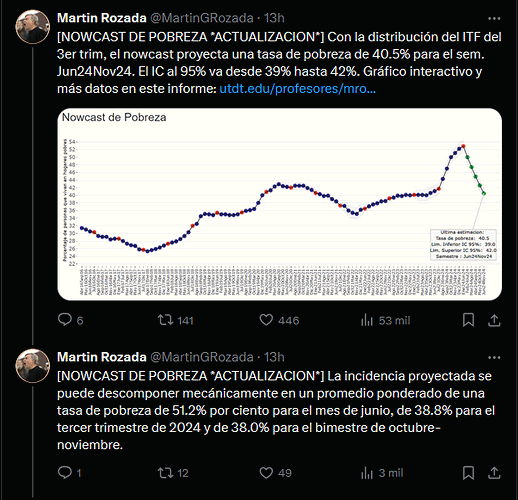Like the second tweet with 49 likes
This screenshot has height=500, width=518.
pos(275,473)
